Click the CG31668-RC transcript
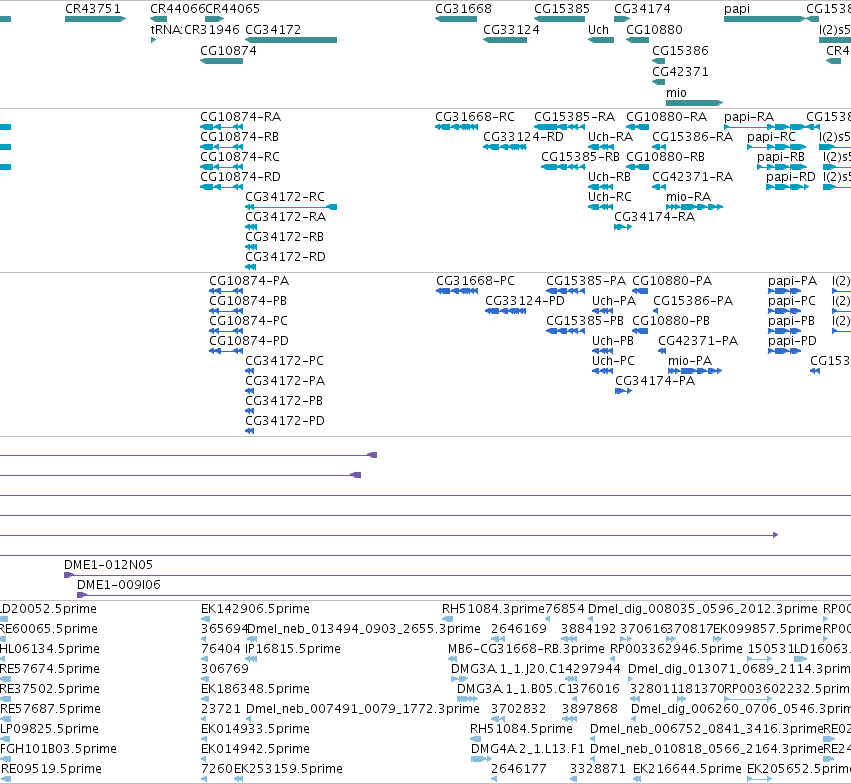 click(456, 127)
